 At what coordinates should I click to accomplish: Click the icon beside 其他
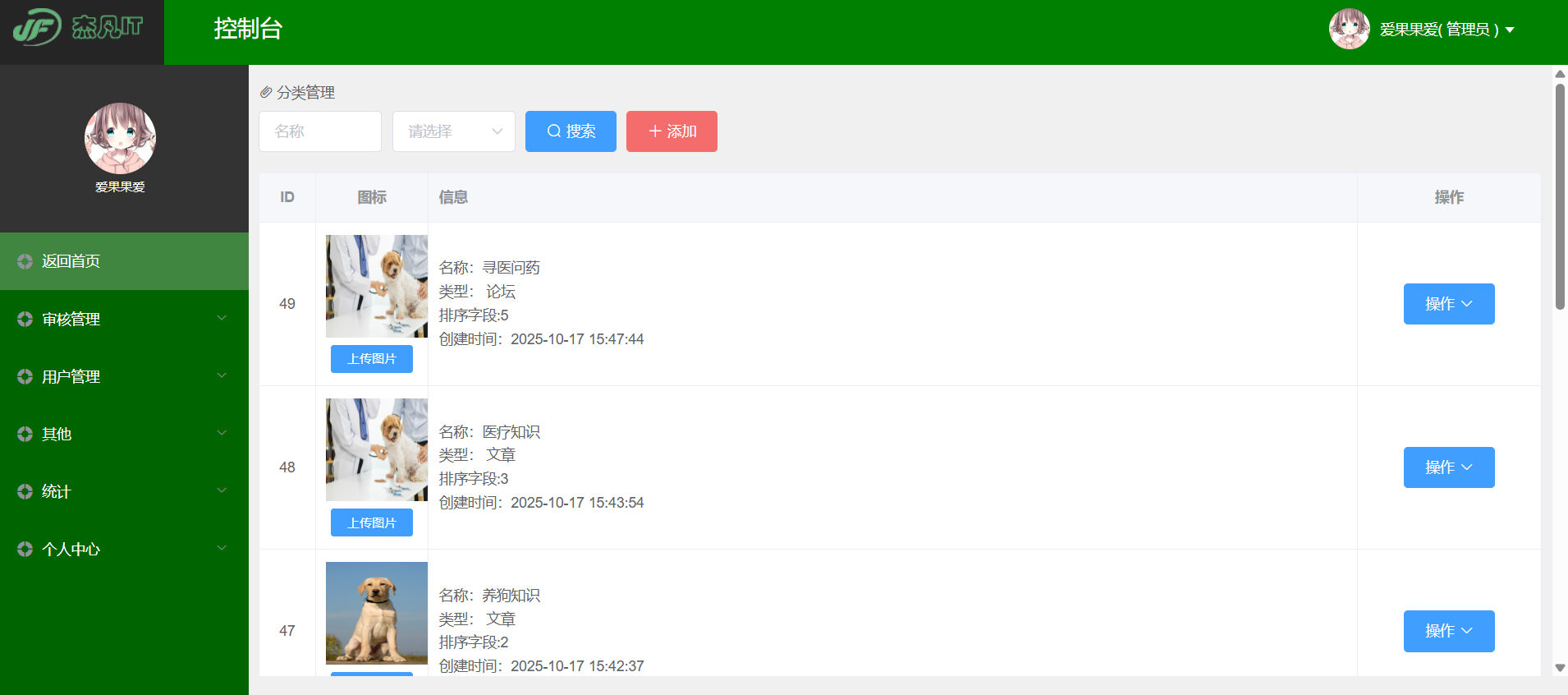25,434
